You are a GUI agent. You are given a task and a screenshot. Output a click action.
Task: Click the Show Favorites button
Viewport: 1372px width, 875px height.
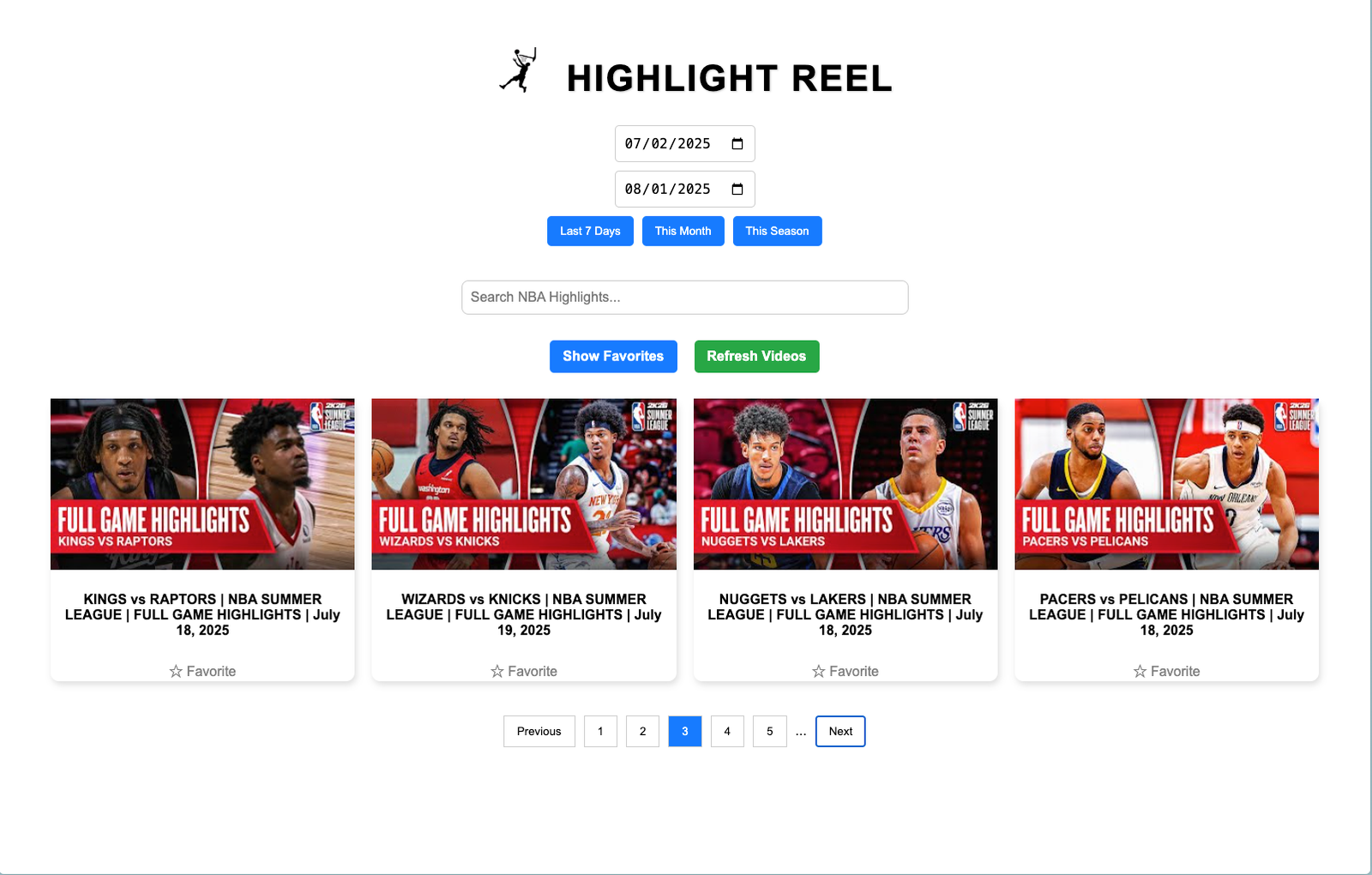pyautogui.click(x=613, y=357)
